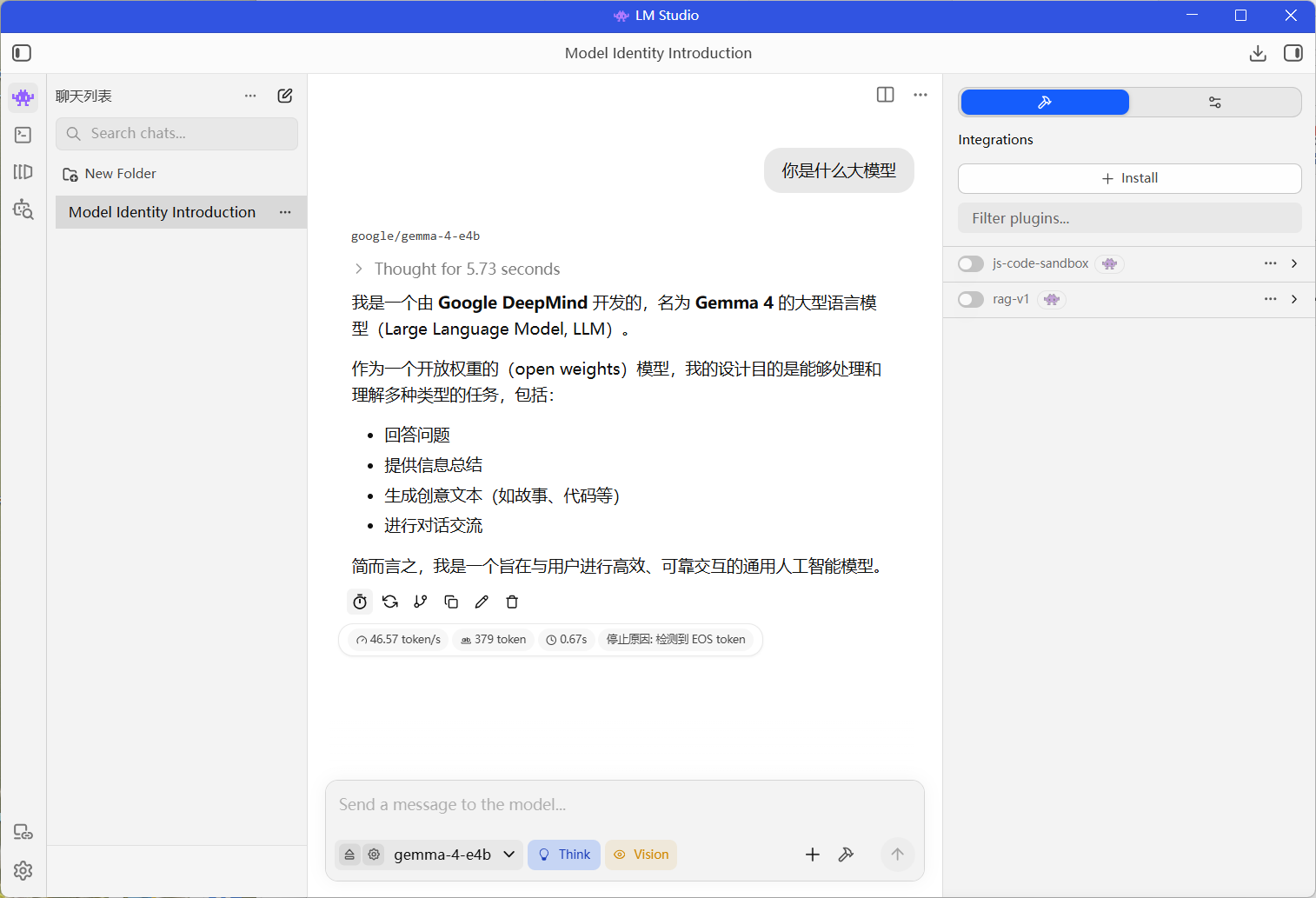Open model settings gear in input bar
The image size is (1316, 898).
pos(374,855)
